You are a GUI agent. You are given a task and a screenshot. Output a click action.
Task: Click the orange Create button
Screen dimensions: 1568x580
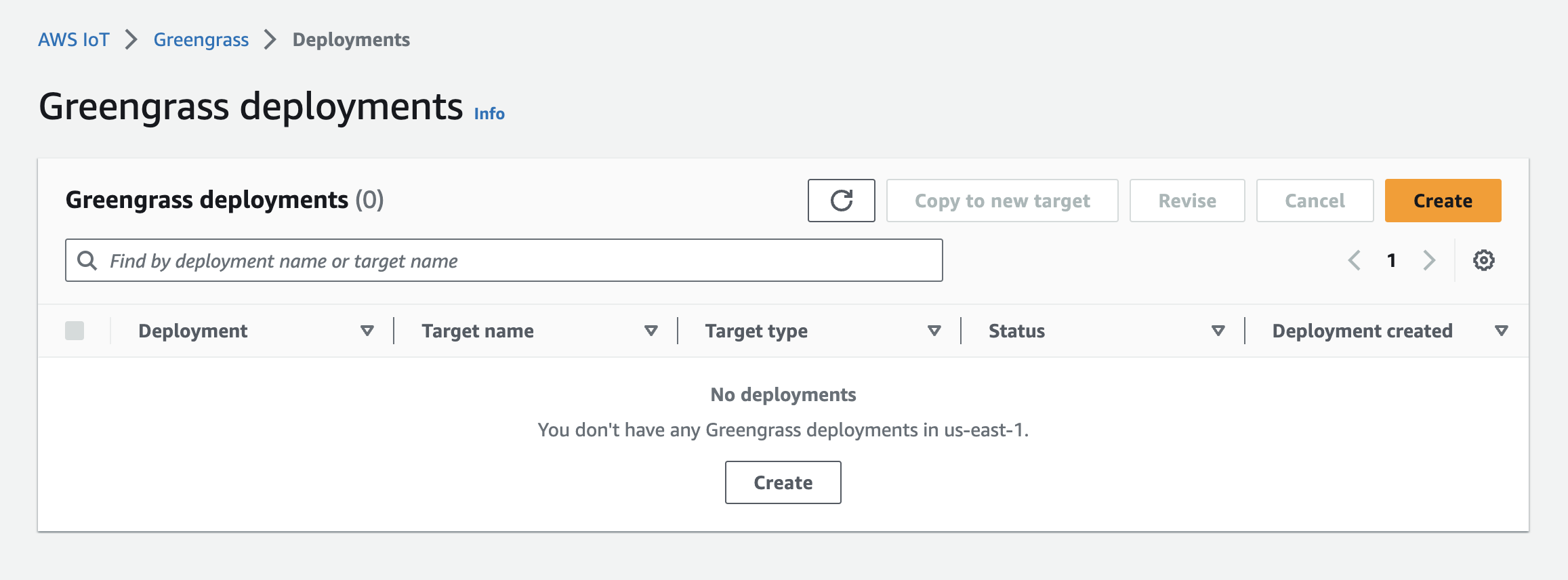1443,201
